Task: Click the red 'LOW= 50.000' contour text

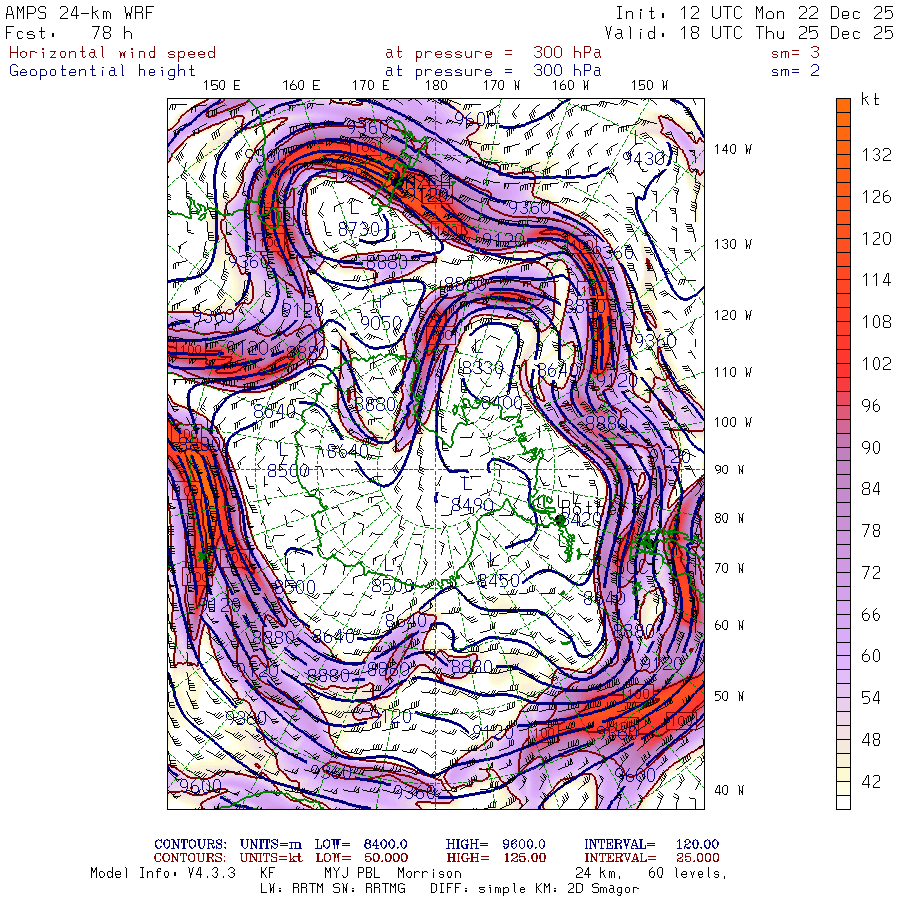Action: tap(361, 858)
